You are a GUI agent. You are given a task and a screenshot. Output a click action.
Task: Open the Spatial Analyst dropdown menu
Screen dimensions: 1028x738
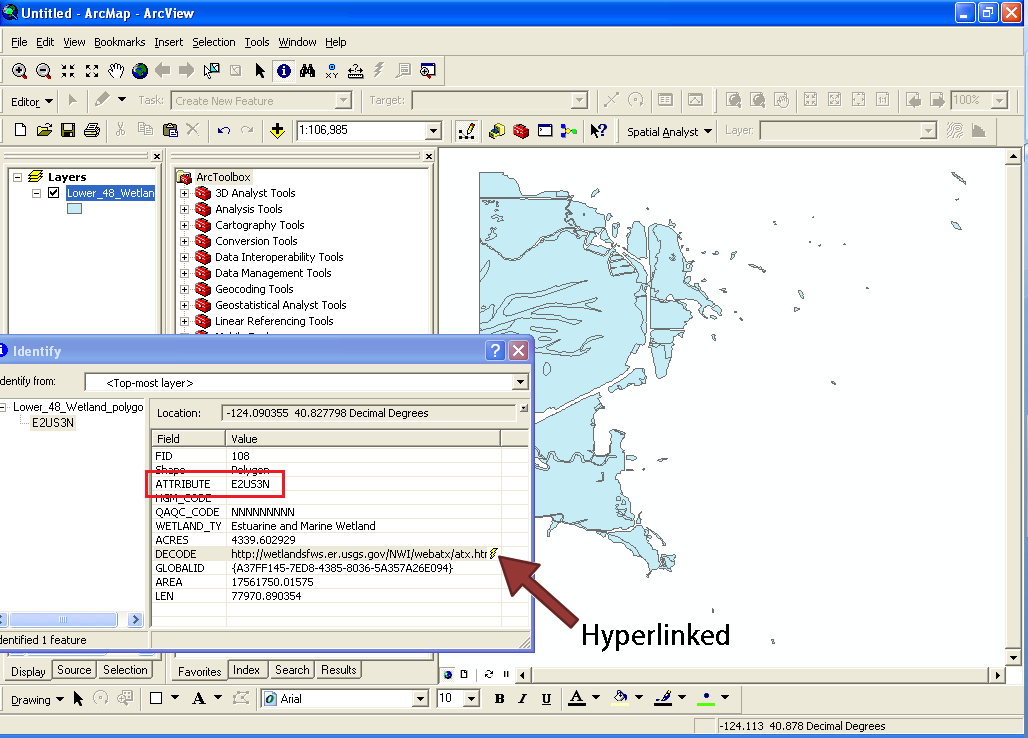667,131
